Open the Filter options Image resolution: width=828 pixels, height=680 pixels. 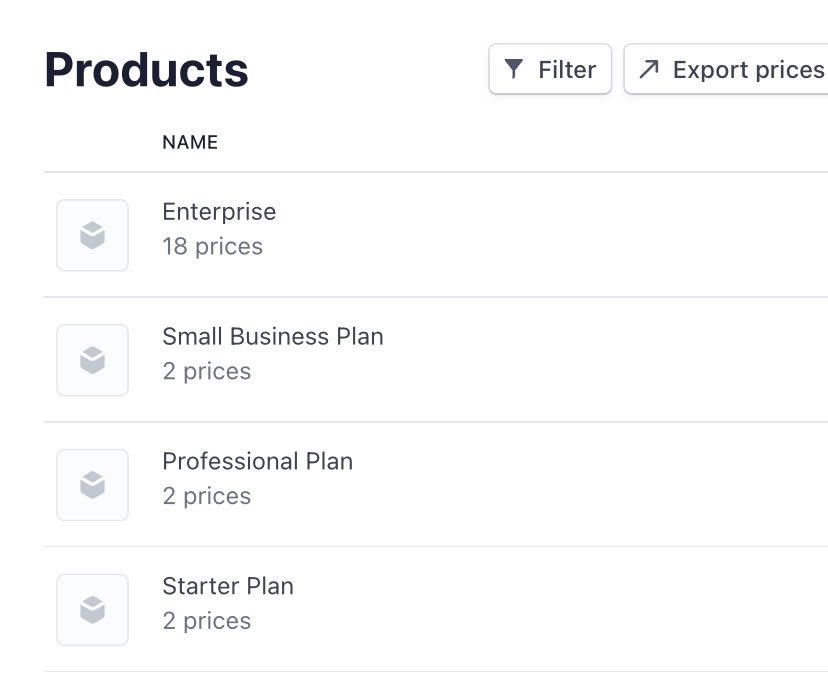(550, 69)
